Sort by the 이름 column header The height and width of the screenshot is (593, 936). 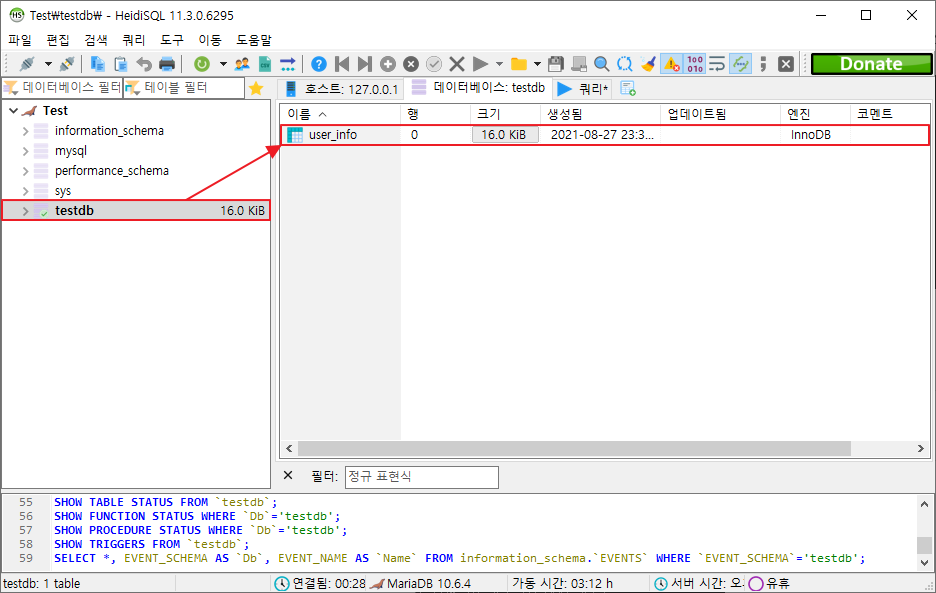(340, 113)
